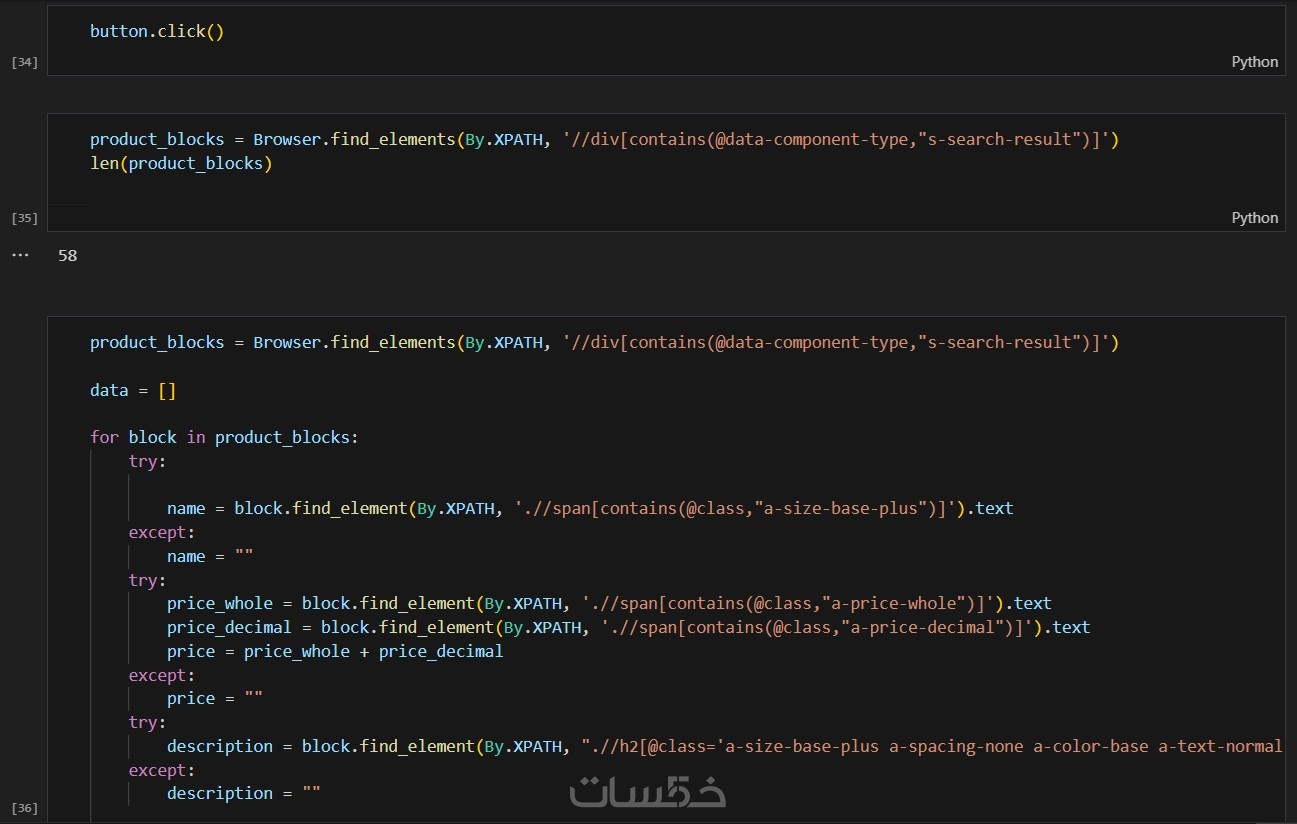The width and height of the screenshot is (1297, 824).
Task: Click the name = block.find_element line
Action: (x=590, y=509)
